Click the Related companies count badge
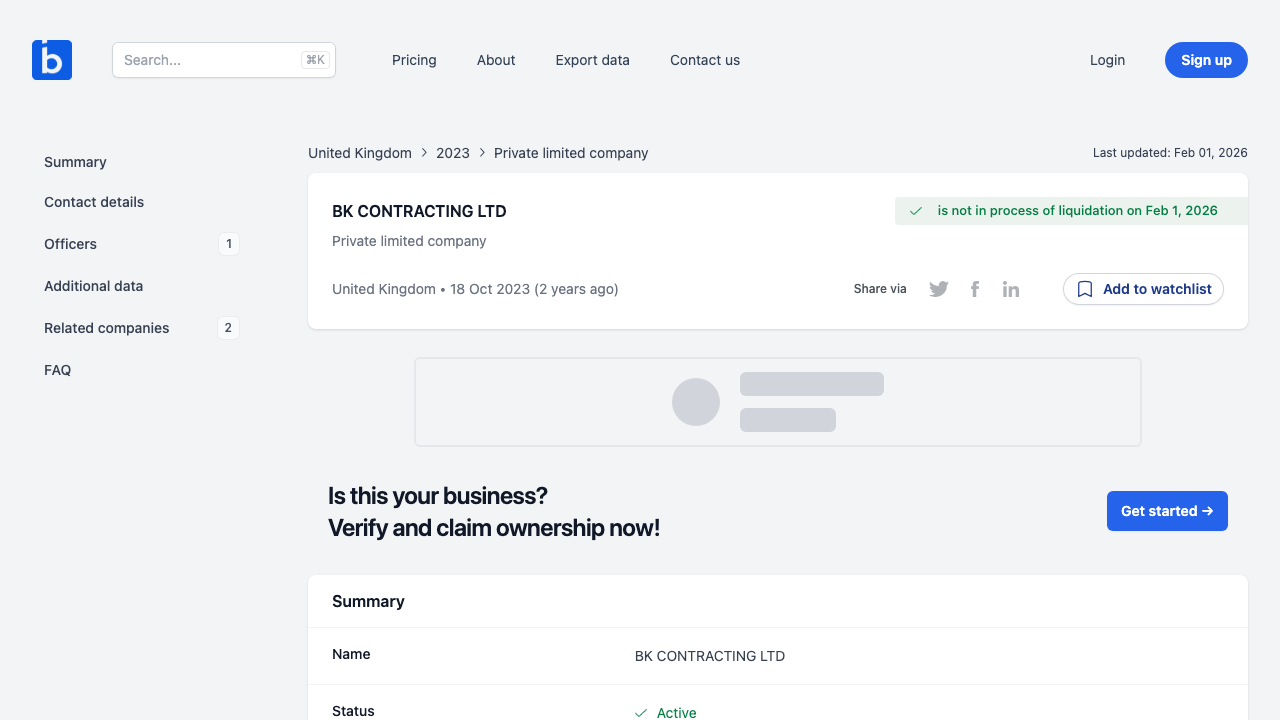This screenshot has height=720, width=1280. [x=228, y=328]
